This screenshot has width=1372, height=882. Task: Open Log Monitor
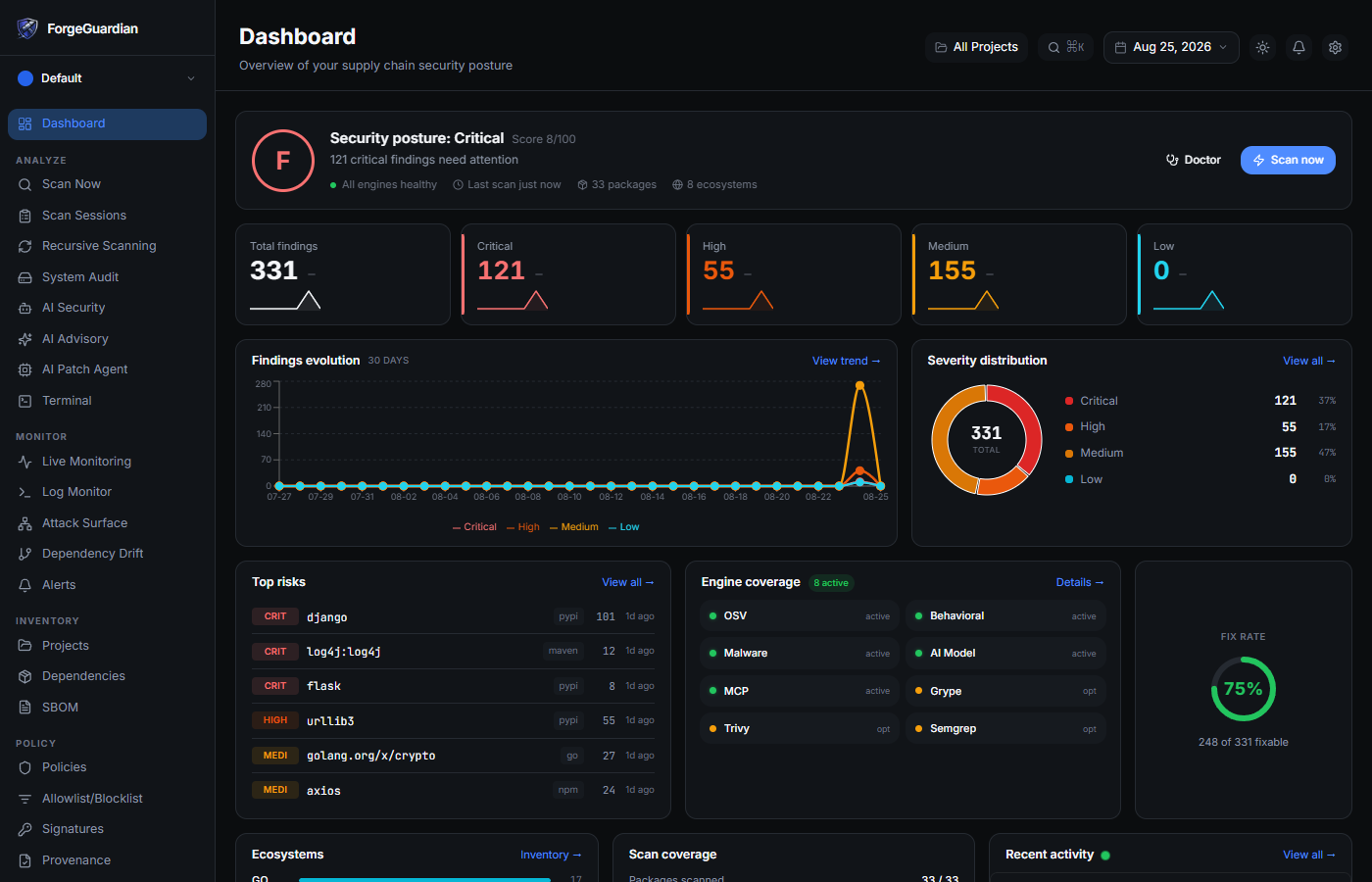coord(107,492)
